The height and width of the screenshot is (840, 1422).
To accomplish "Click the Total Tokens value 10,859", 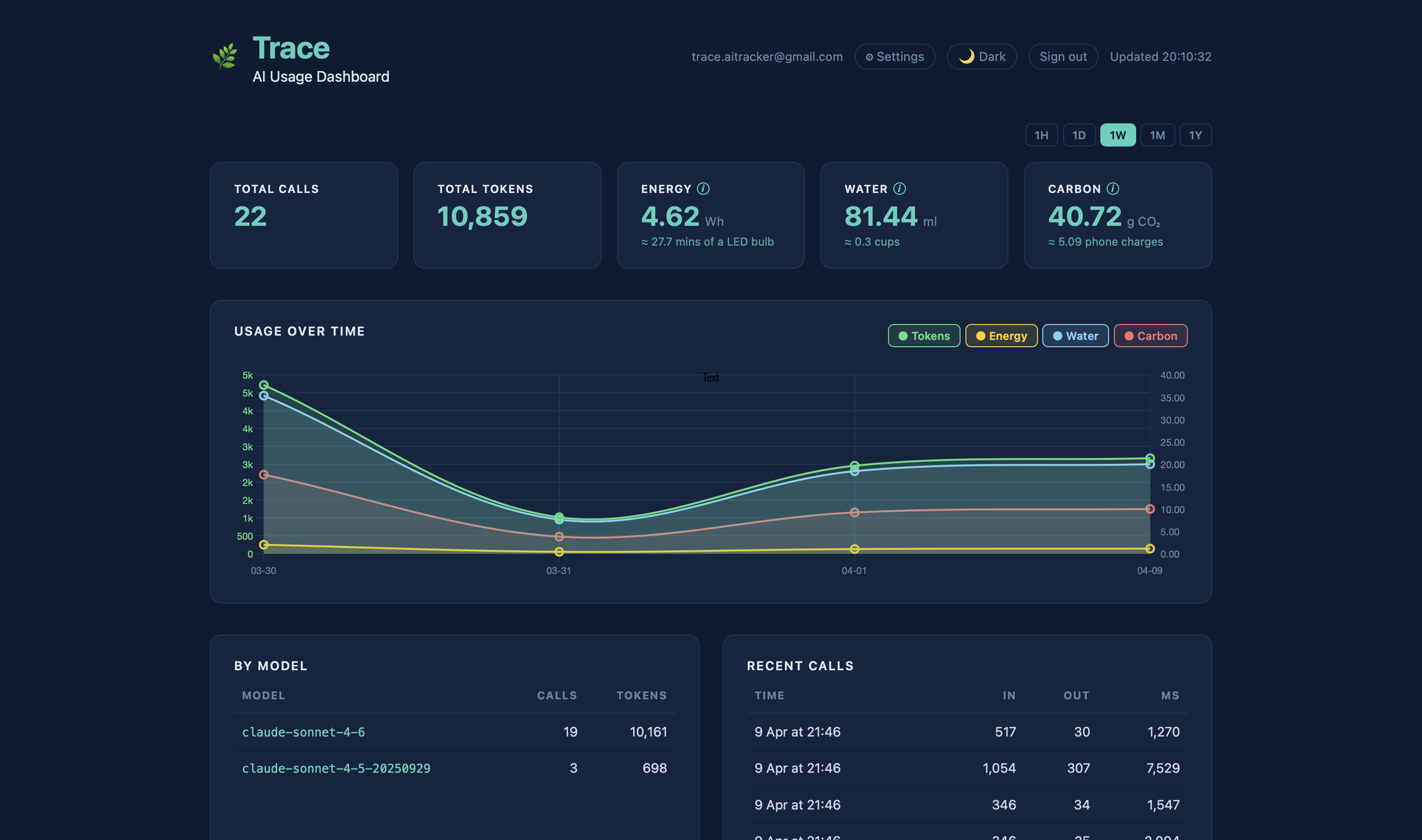I will (x=482, y=216).
